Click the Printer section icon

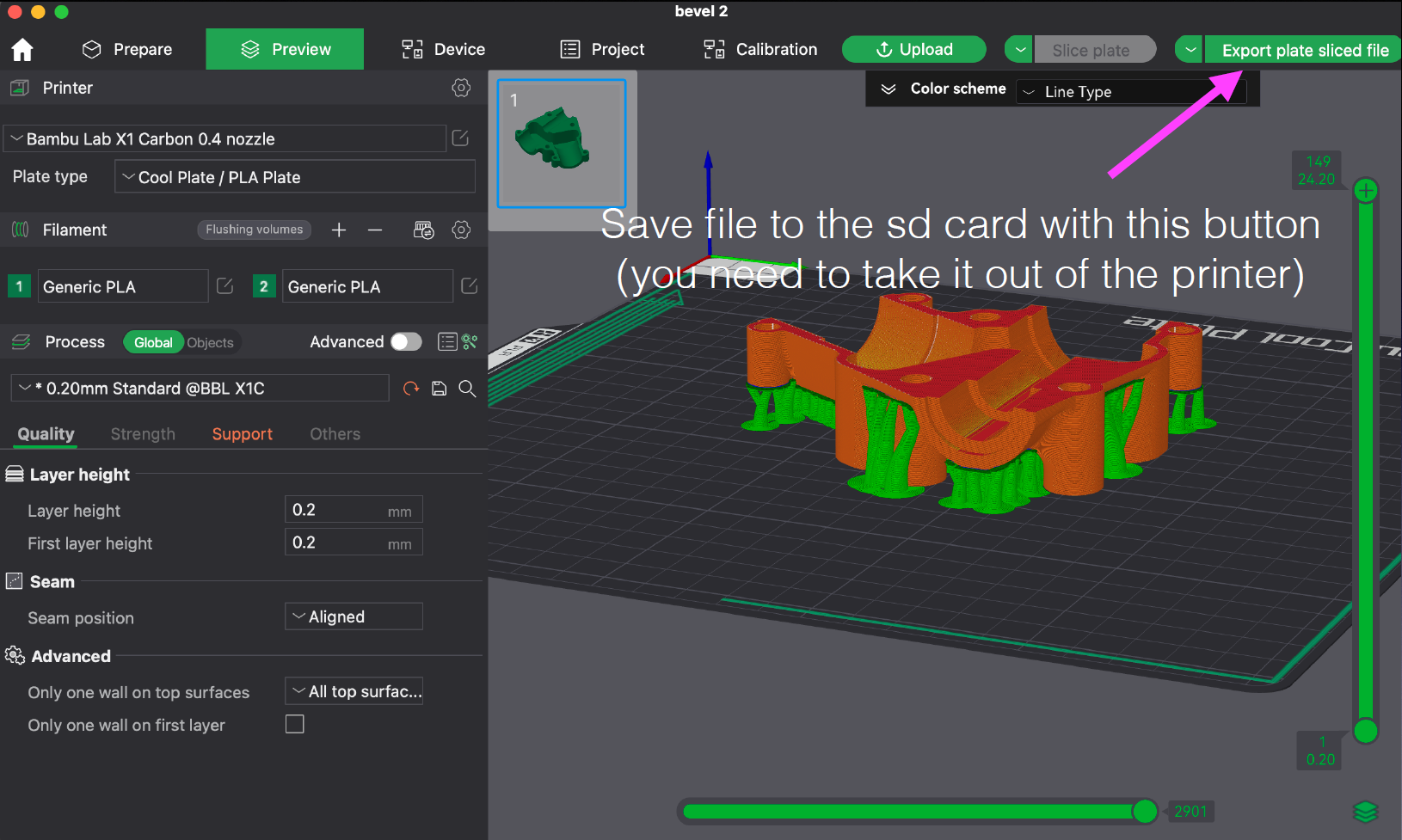(20, 88)
